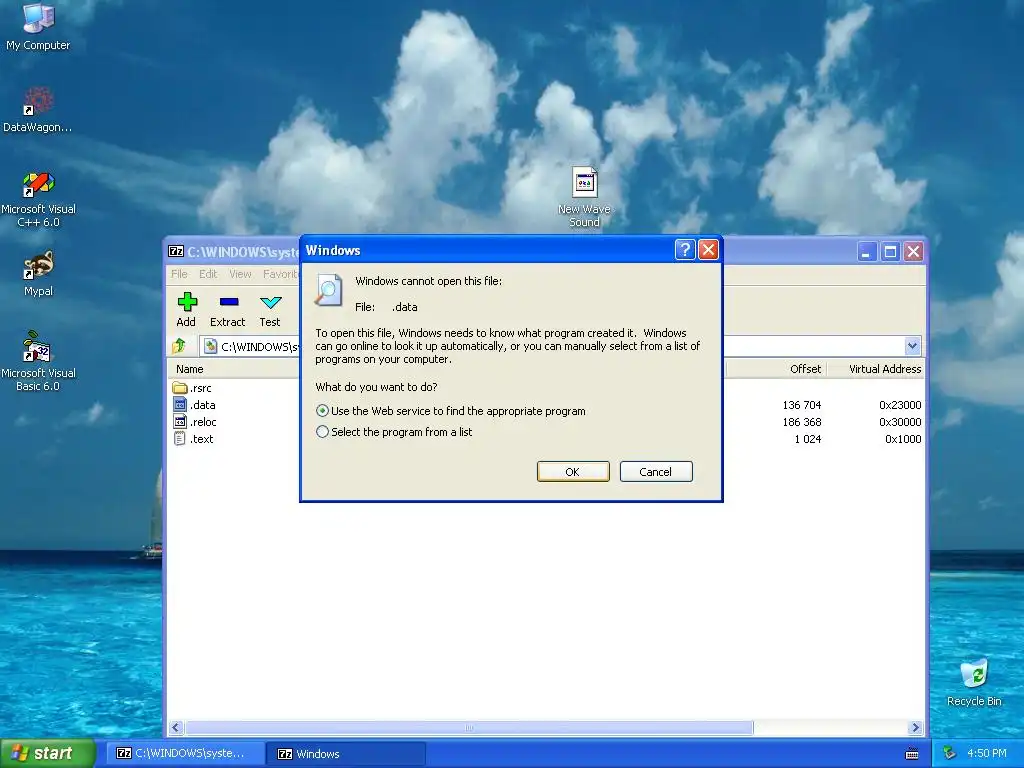The image size is (1024, 768).
Task: Confirm with the OK button
Action: point(573,472)
